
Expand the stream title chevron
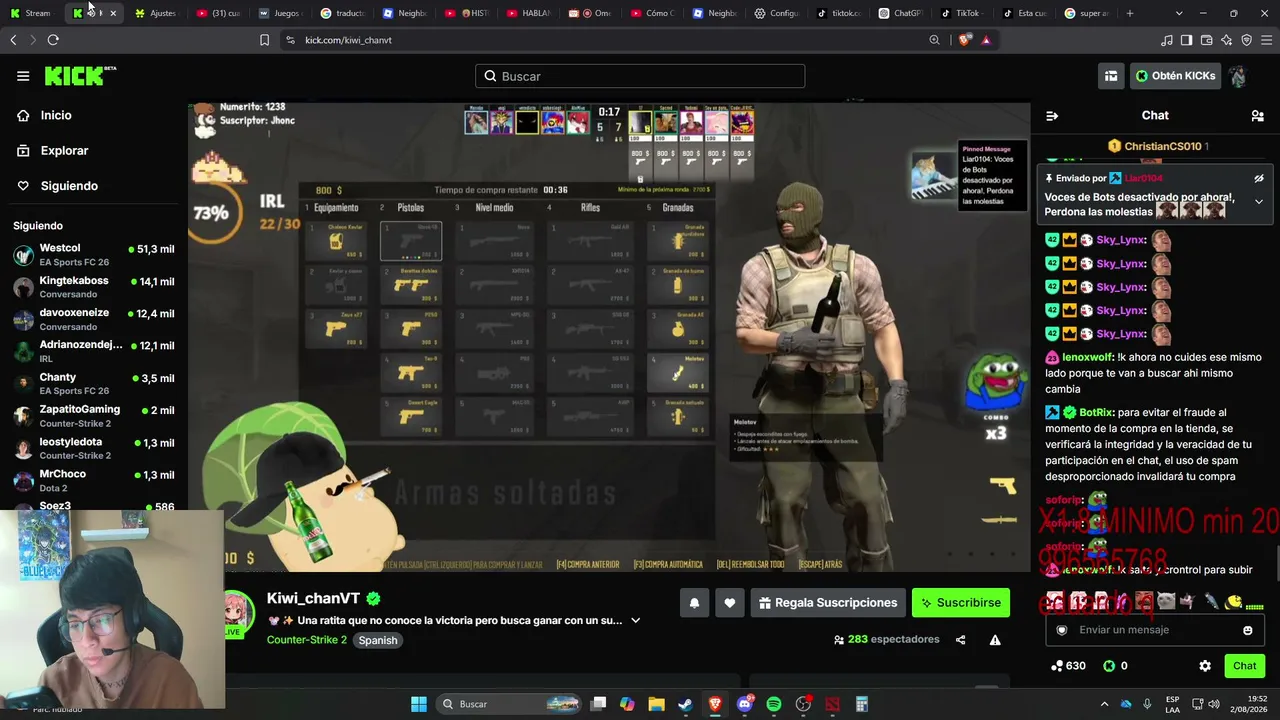click(x=635, y=621)
